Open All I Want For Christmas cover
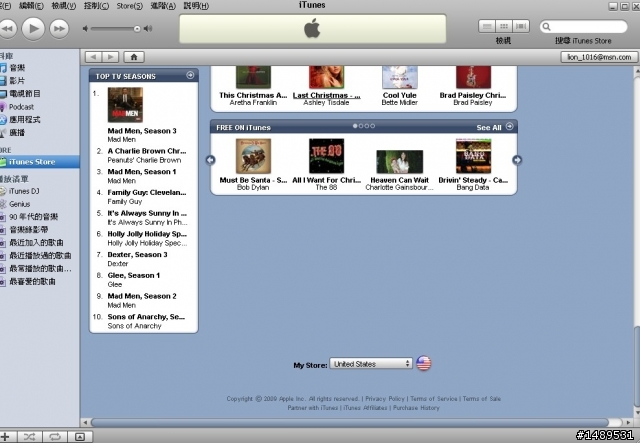The height and width of the screenshot is (443, 640). tap(327, 156)
